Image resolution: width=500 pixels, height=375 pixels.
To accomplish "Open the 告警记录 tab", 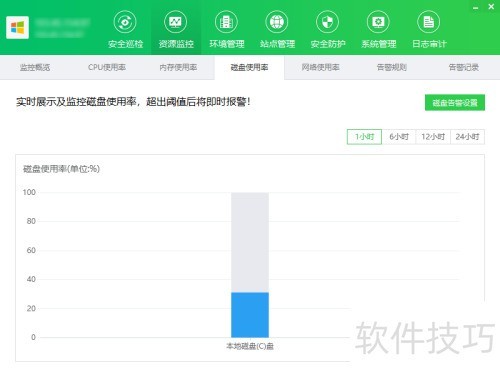I will [x=463, y=67].
